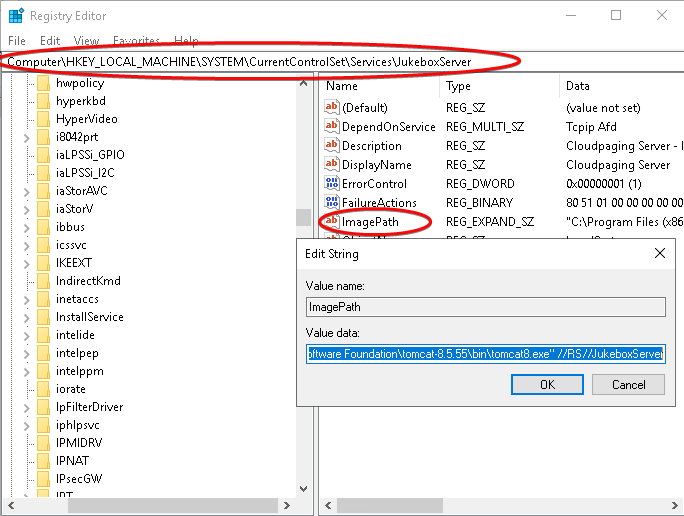Viewport: 684px width, 516px height.
Task: Click the Registry Editor title bar icon
Action: coord(16,16)
